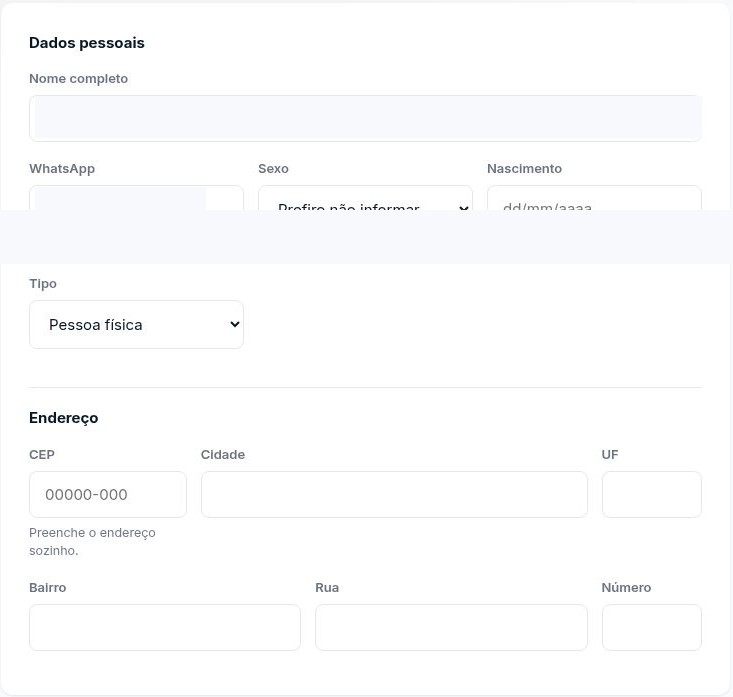Click the 'Preenche o endereço sozinho.' hint text
This screenshot has width=733, height=697.
[92, 542]
